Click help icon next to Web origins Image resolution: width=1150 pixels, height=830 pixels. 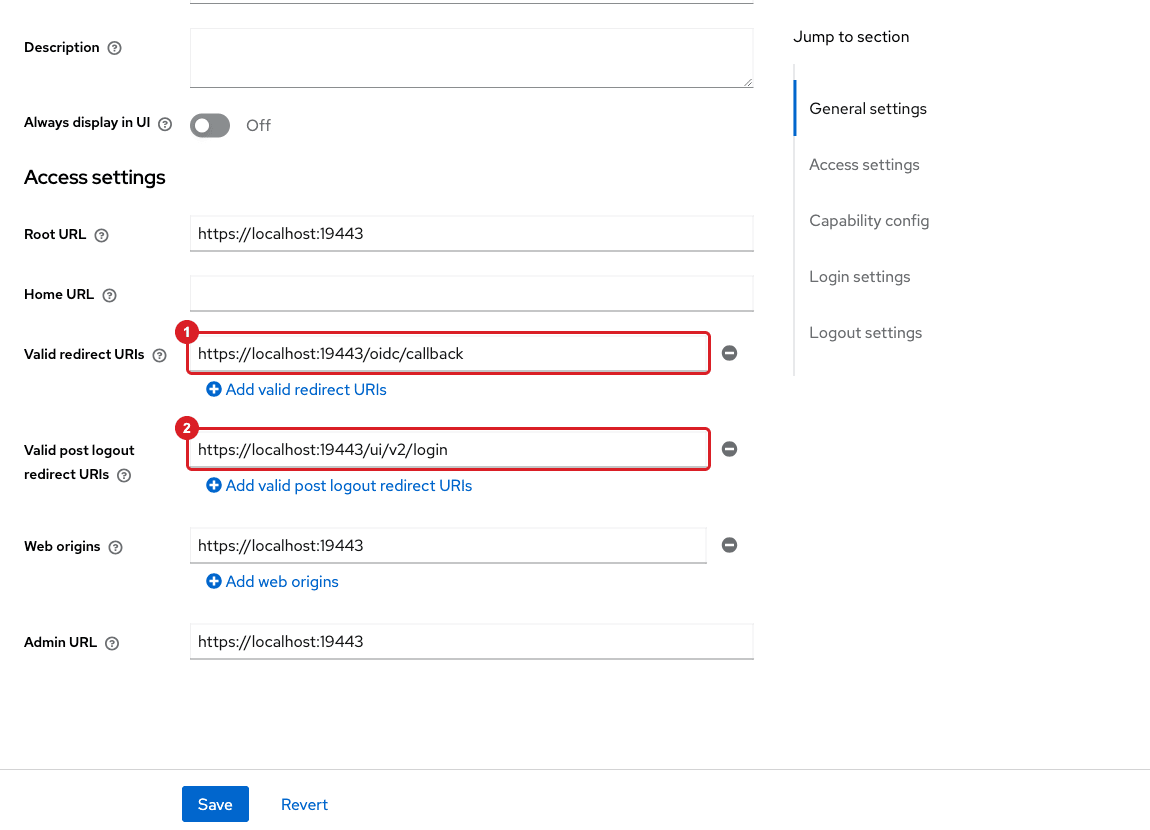tap(115, 547)
